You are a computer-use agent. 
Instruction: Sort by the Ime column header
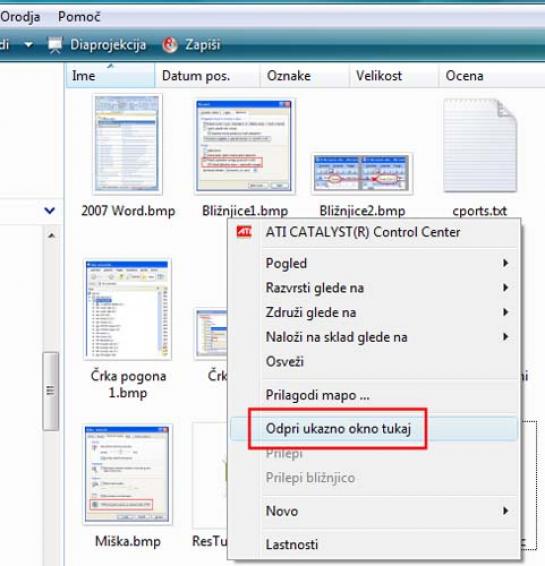110,75
